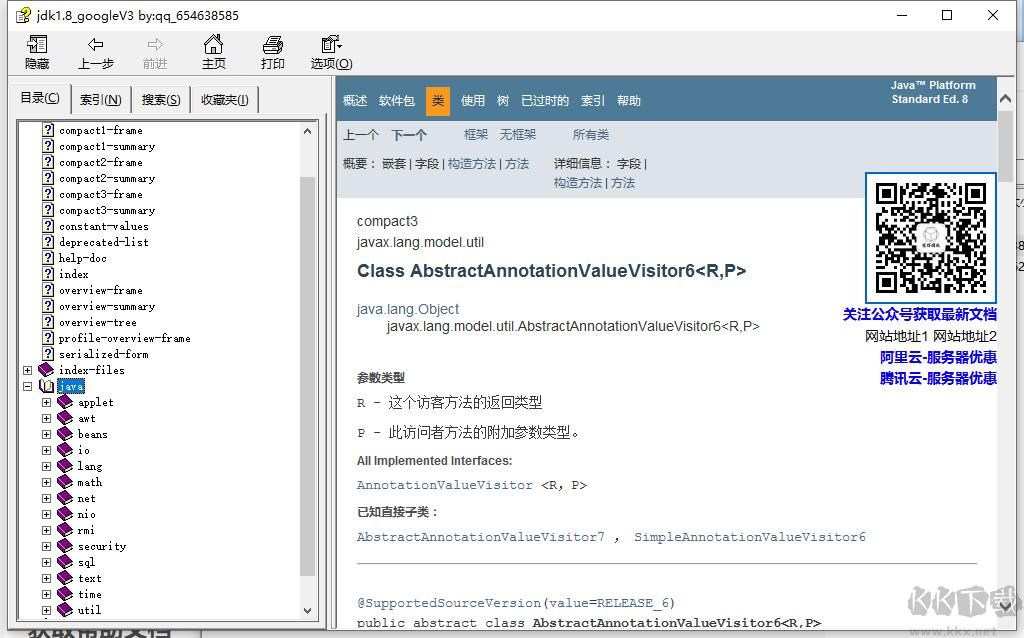Switch to the 索引(N) index tab
Image resolution: width=1024 pixels, height=638 pixels.
pos(101,100)
